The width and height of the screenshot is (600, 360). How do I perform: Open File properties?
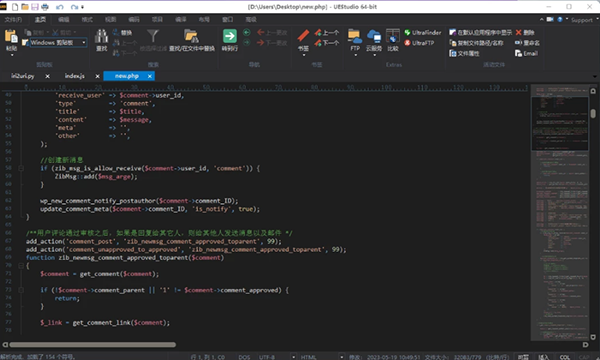[x=464, y=53]
